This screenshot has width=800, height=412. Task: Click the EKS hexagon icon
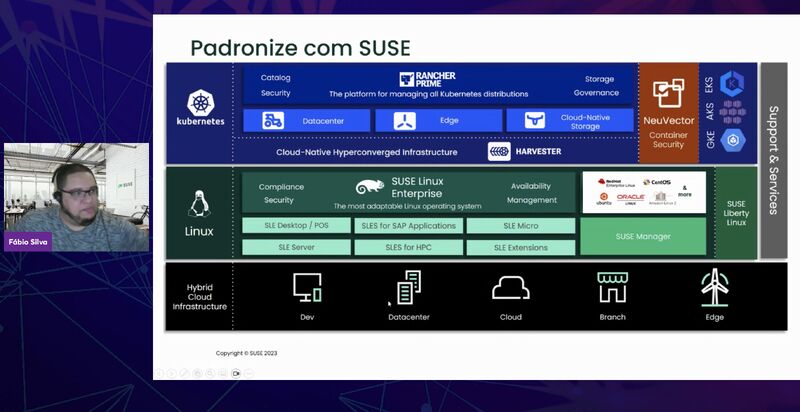(x=732, y=84)
